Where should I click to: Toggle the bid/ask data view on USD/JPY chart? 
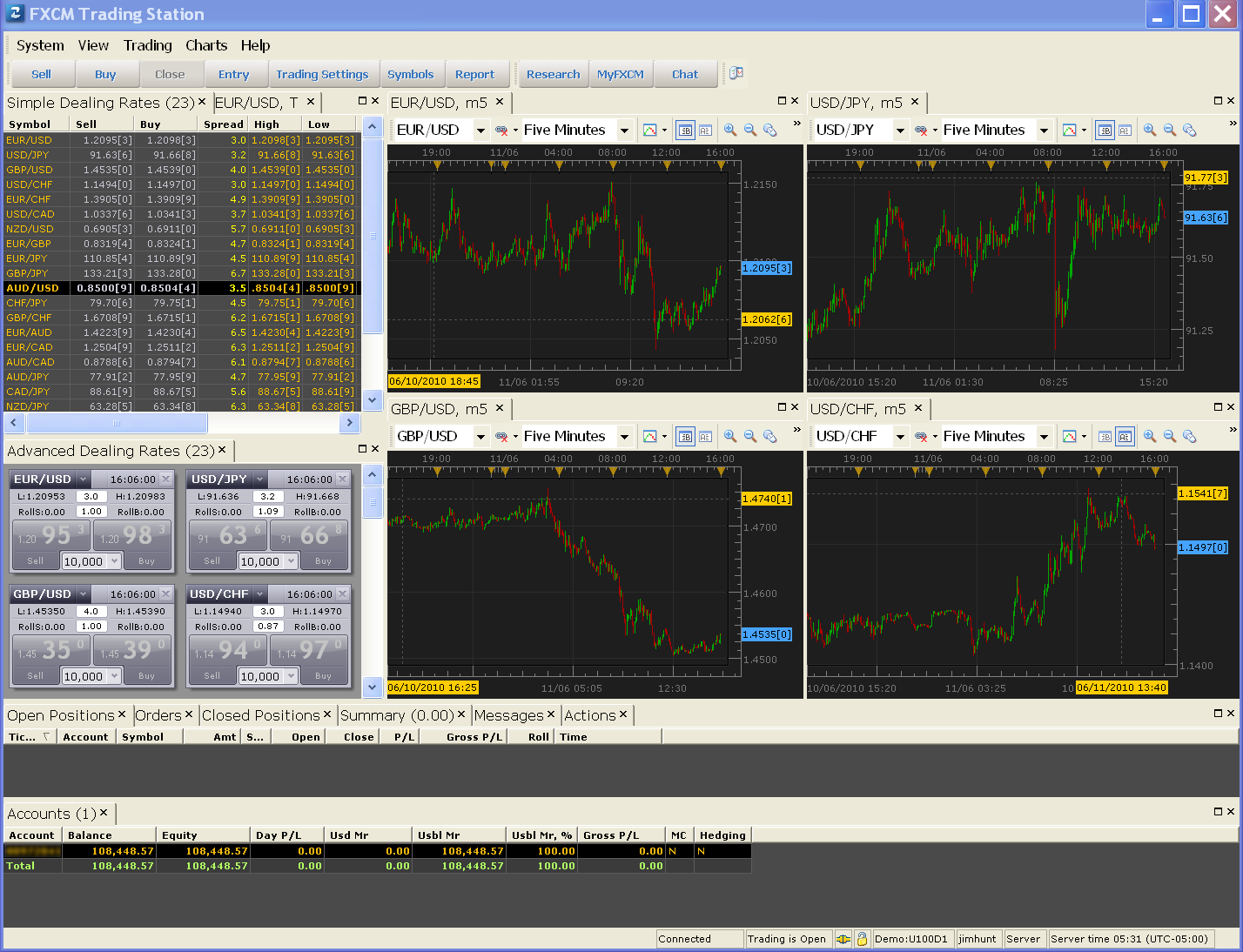tap(1105, 130)
